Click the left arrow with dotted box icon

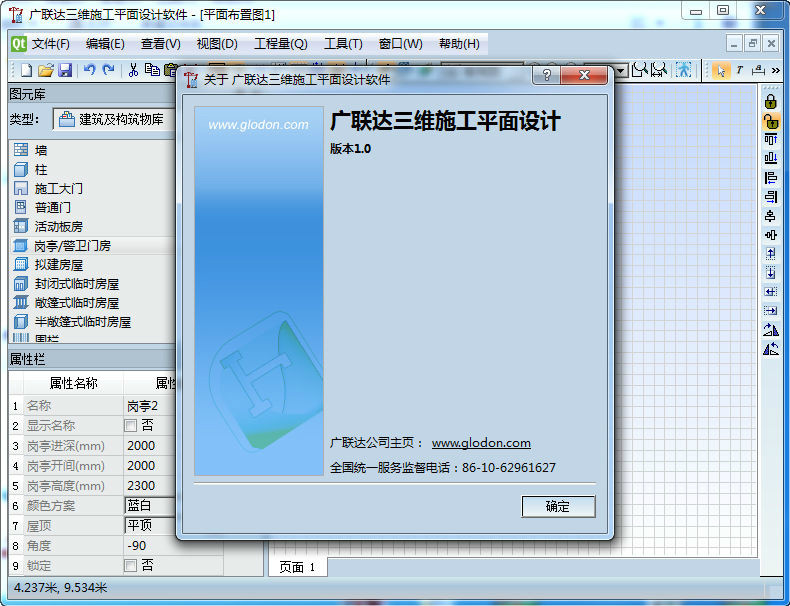tap(770, 292)
